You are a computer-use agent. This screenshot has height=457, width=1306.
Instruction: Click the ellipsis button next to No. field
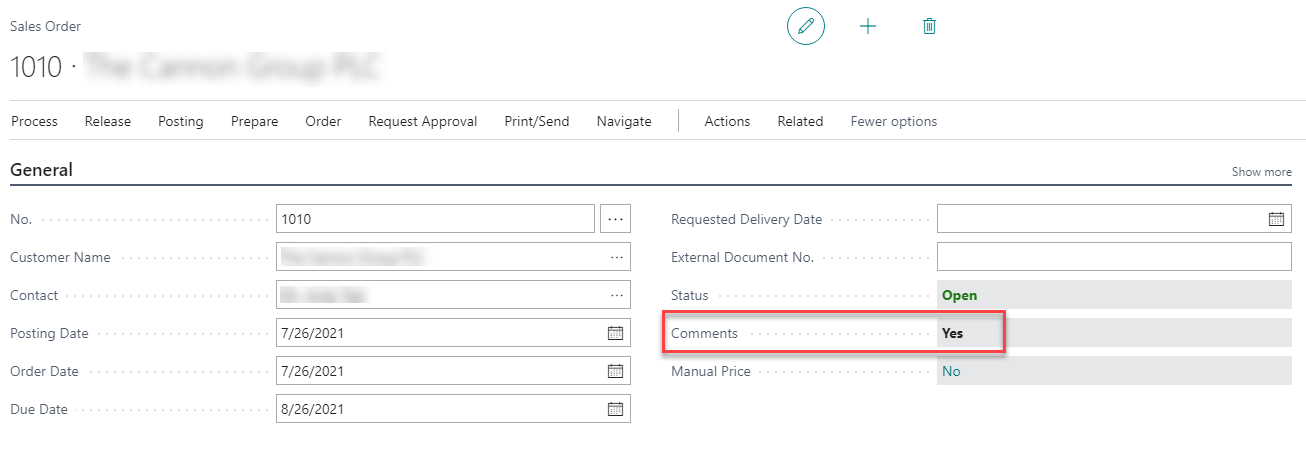(615, 219)
